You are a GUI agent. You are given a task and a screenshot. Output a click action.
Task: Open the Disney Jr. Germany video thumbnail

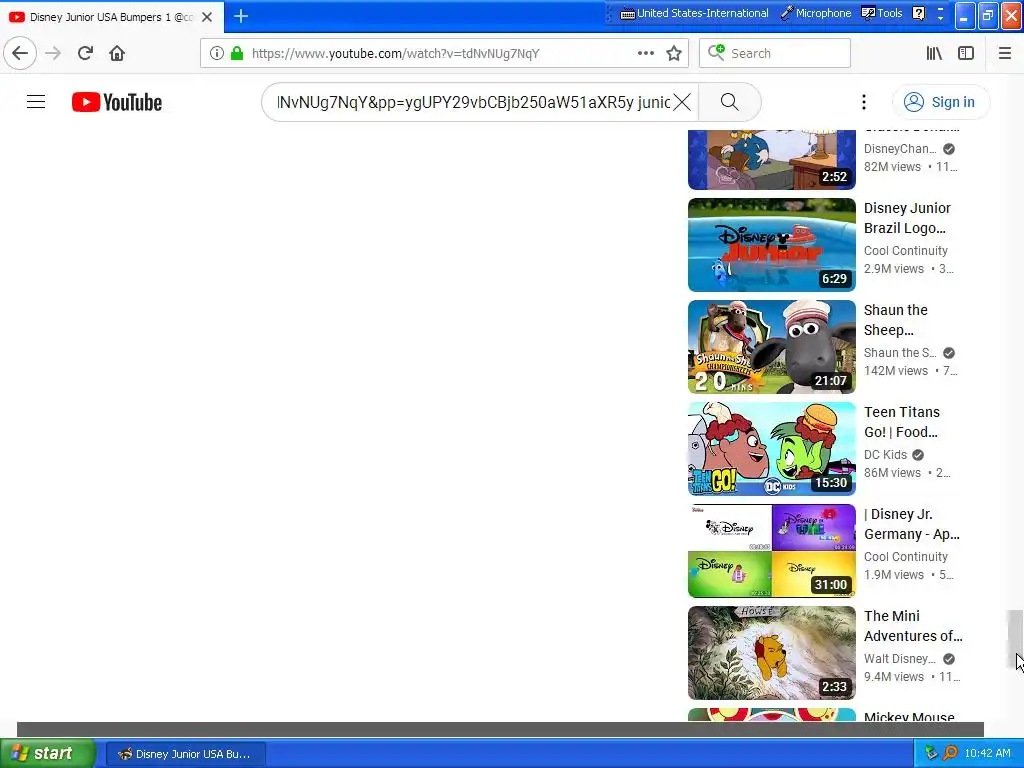coord(771,551)
